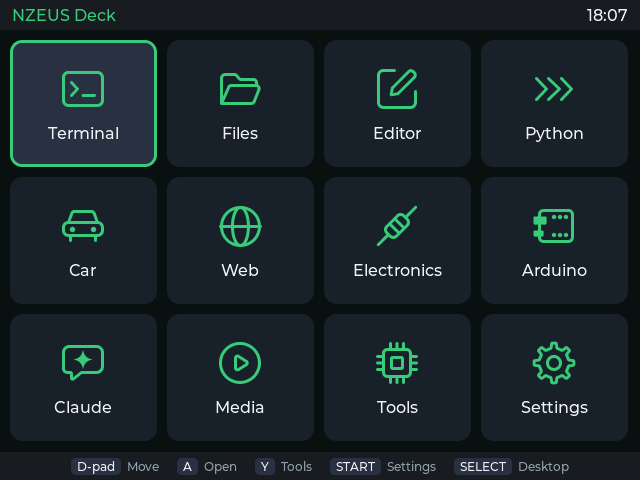
Task: Open the Settings gear icon
Action: point(554,363)
